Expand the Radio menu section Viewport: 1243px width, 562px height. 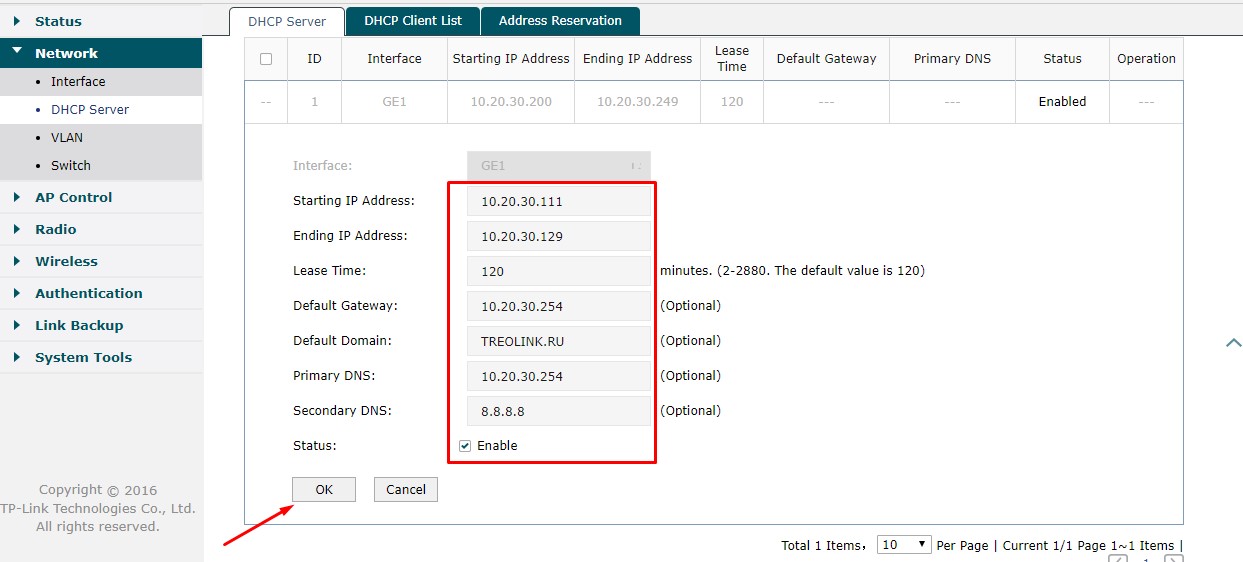click(17, 229)
